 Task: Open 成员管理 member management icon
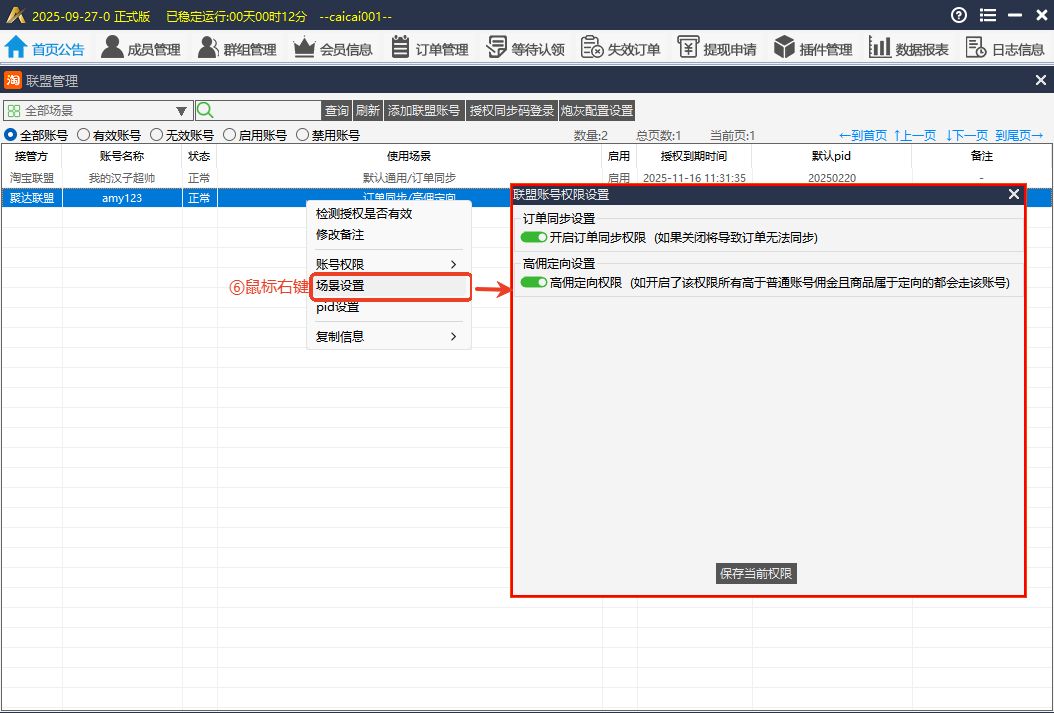pos(112,47)
